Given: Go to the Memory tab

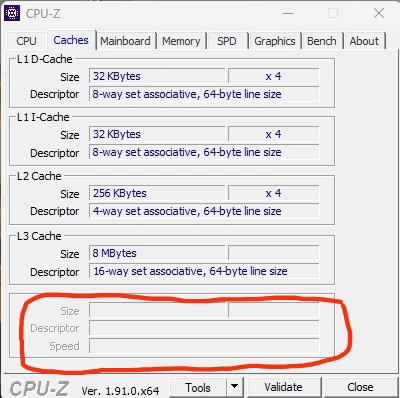Looking at the screenshot, I should click(181, 41).
